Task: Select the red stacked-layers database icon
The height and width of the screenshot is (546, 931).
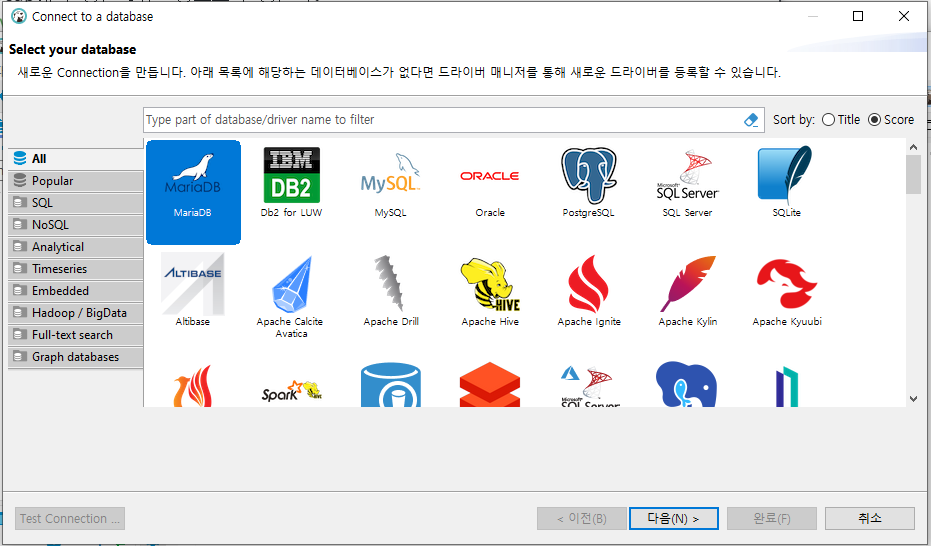Action: (490, 385)
